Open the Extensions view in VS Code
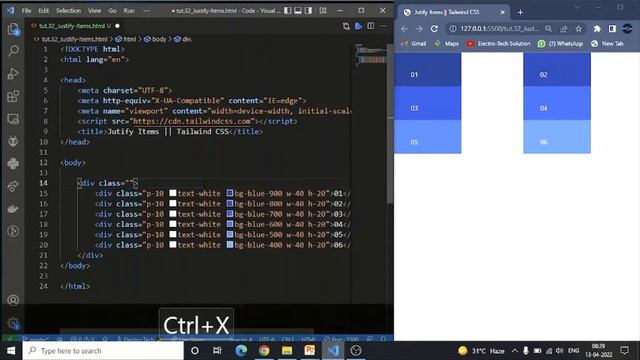Screen dimensions: 640x360 (x=13, y=96)
